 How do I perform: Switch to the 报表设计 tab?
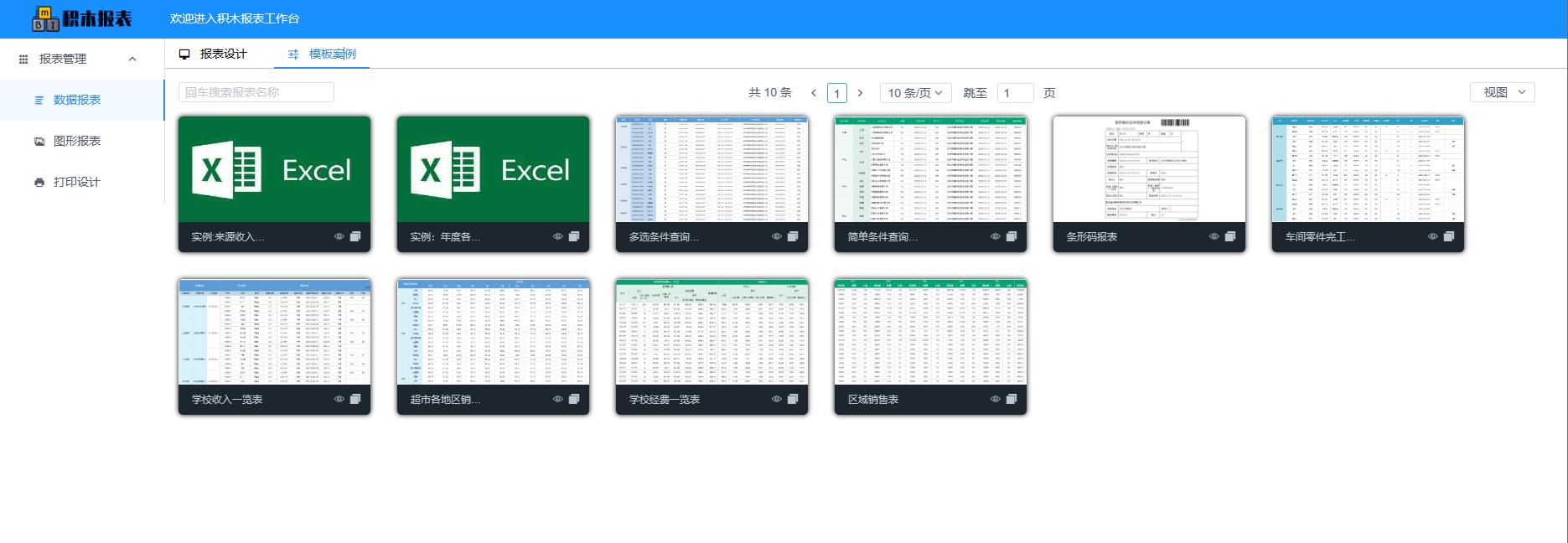214,54
